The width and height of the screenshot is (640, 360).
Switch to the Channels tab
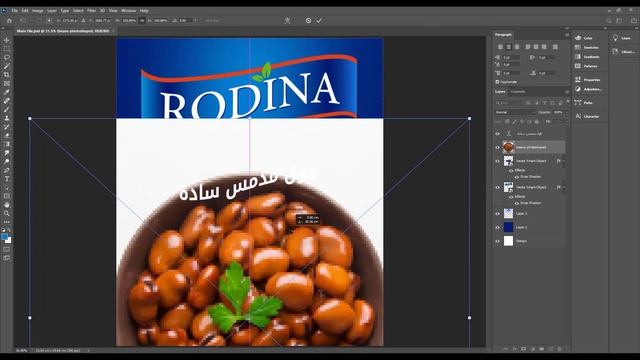(x=518, y=91)
